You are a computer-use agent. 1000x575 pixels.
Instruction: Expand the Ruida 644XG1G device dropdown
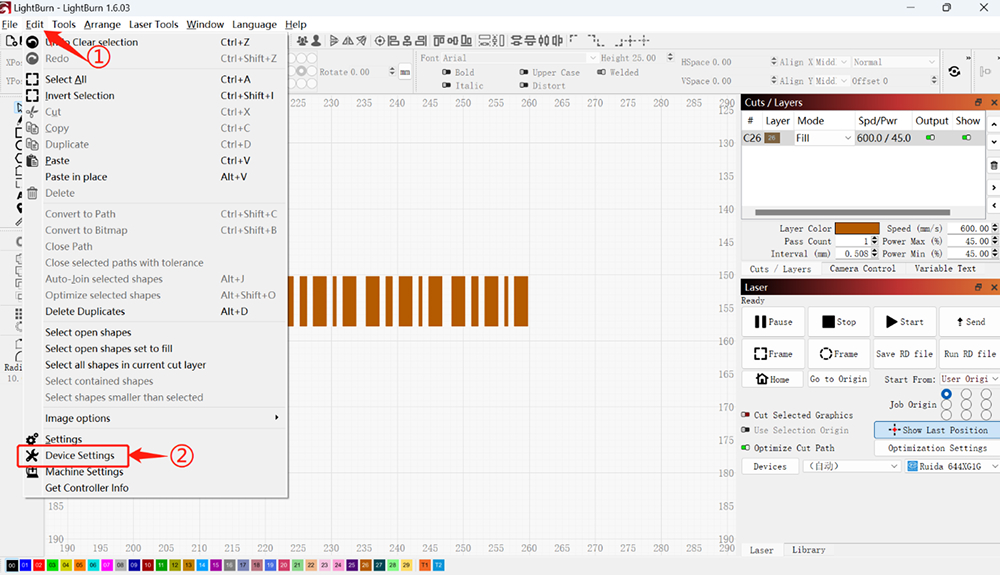pos(950,467)
